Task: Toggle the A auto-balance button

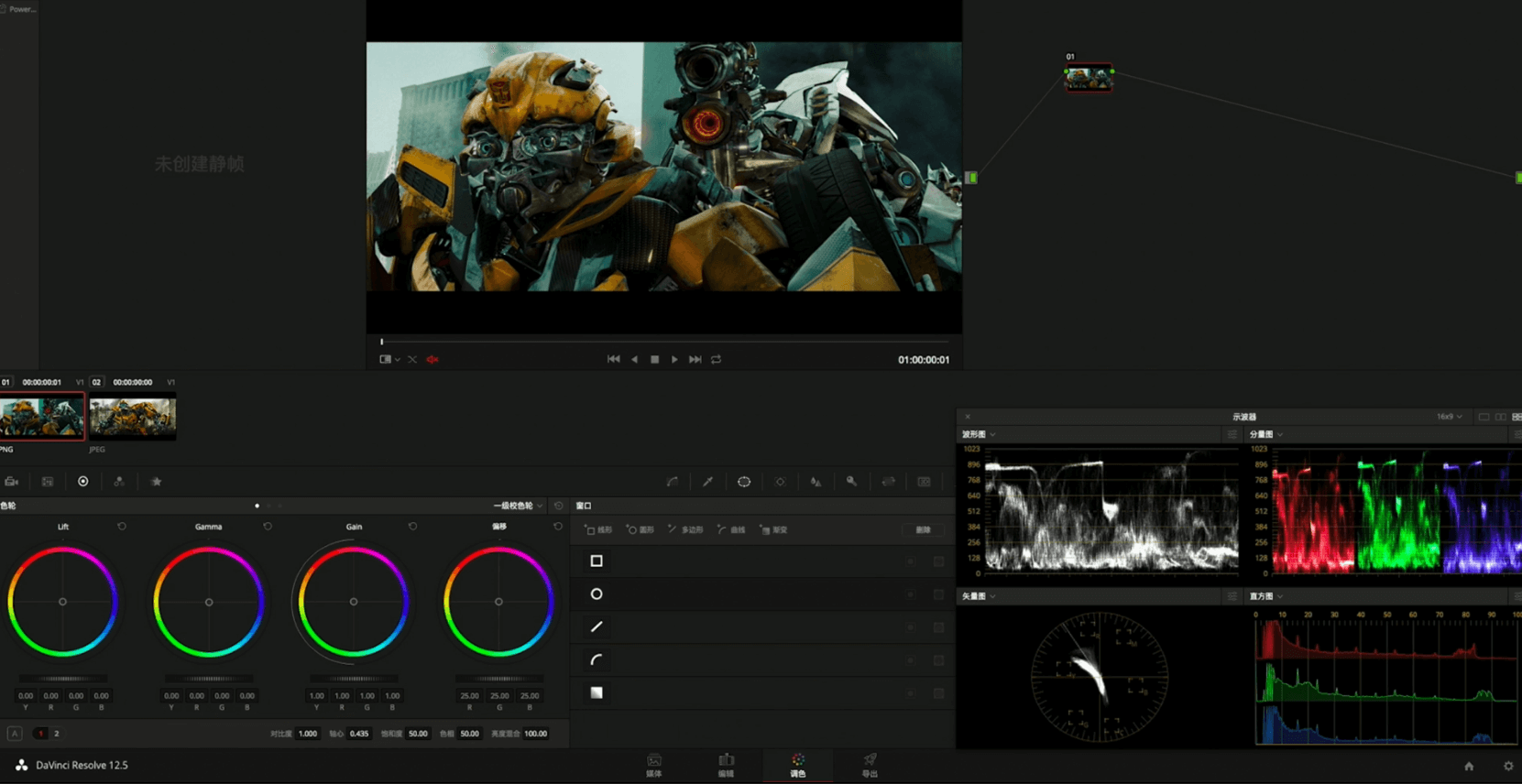Action: (x=15, y=734)
